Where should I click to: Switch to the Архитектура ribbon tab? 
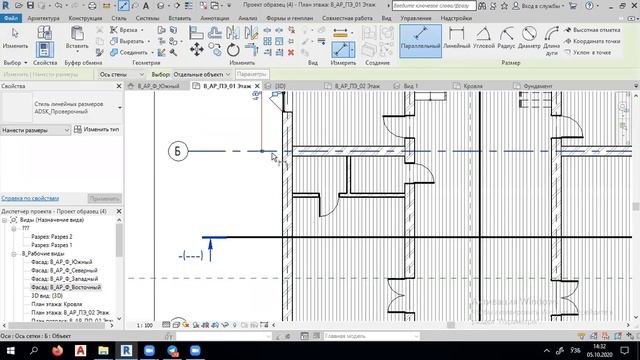[x=43, y=18]
